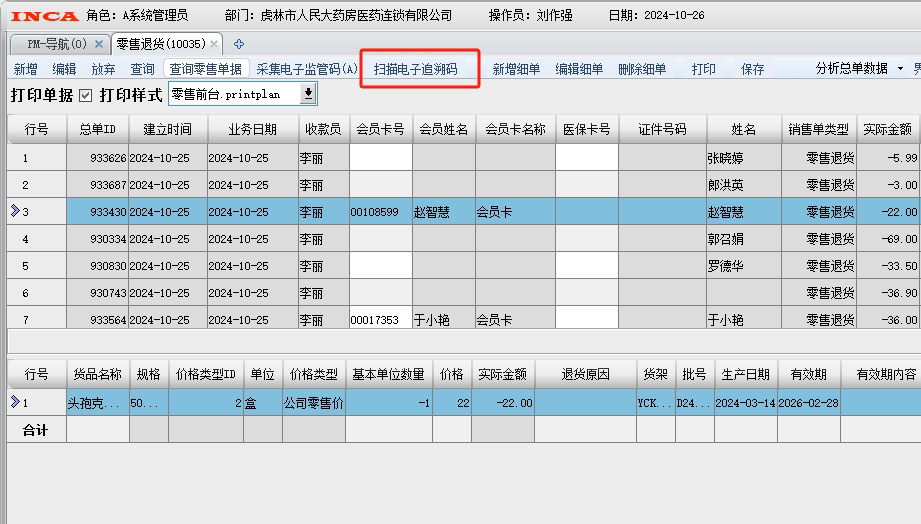Viewport: 921px width, 524px height.
Task: Click the 实际金额 column header in top grid
Action: [887, 130]
